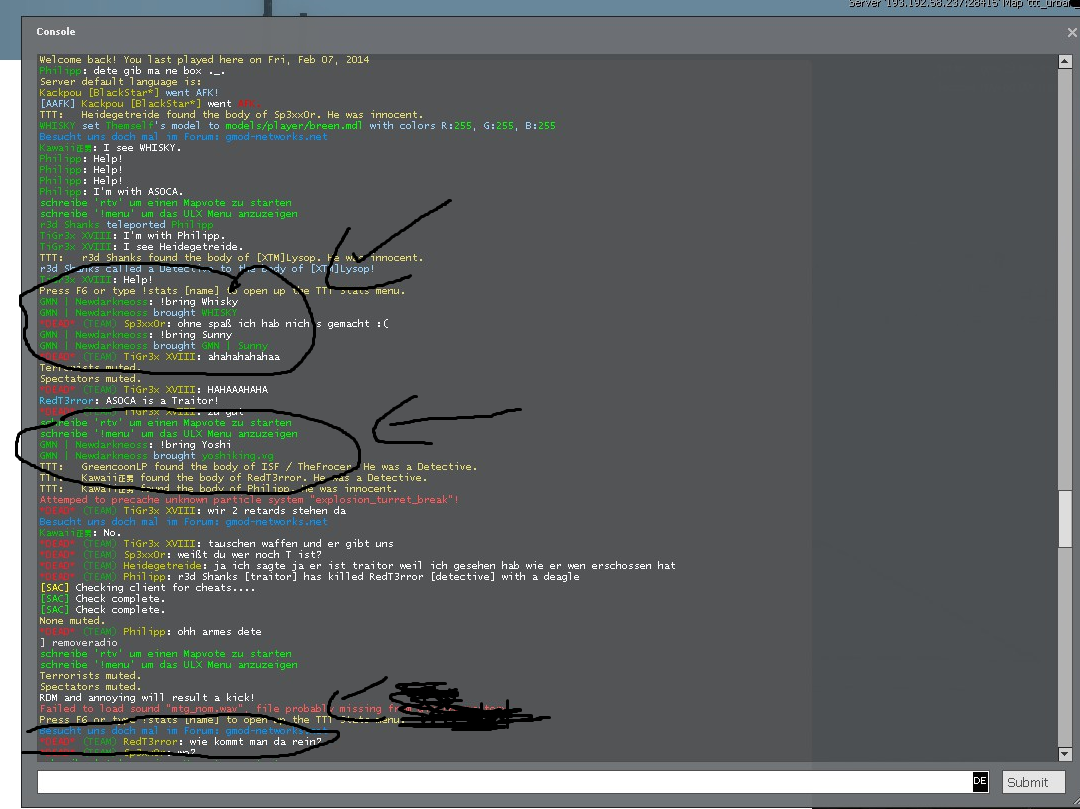
Task: Click 'Newdarkneoss brought WHISKY' line
Action: [138, 313]
